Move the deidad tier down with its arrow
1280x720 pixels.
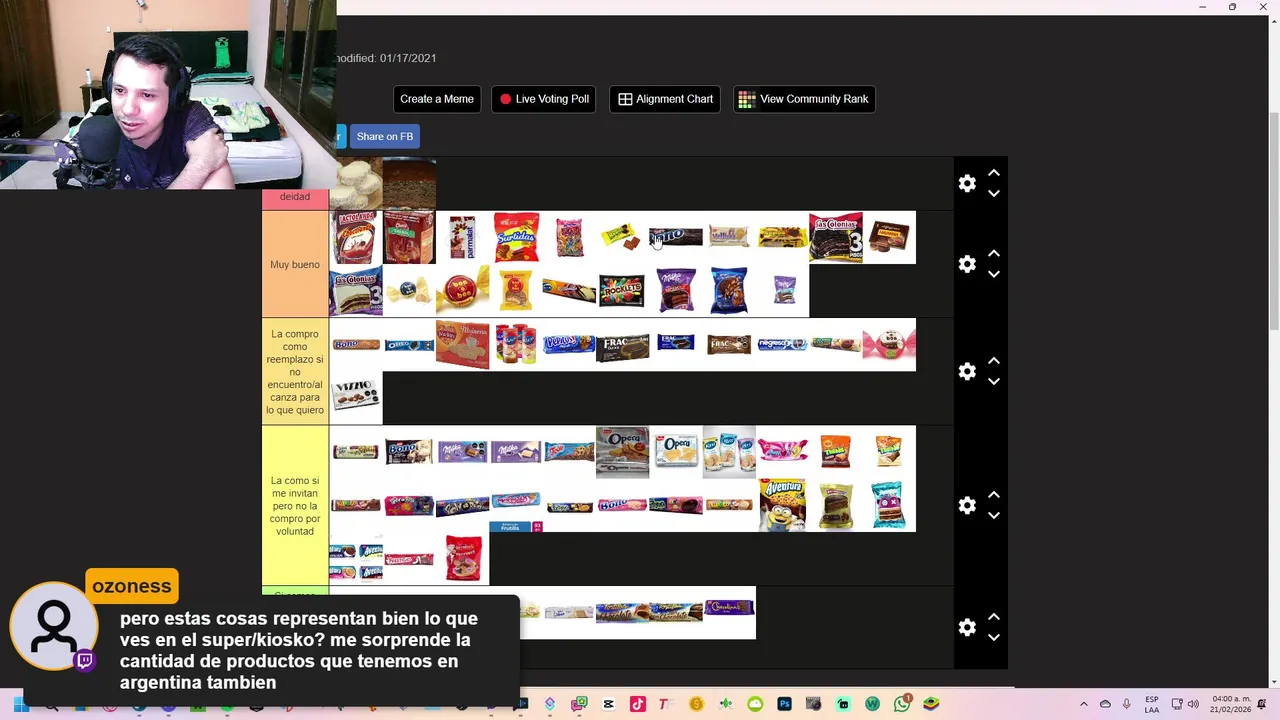point(994,194)
